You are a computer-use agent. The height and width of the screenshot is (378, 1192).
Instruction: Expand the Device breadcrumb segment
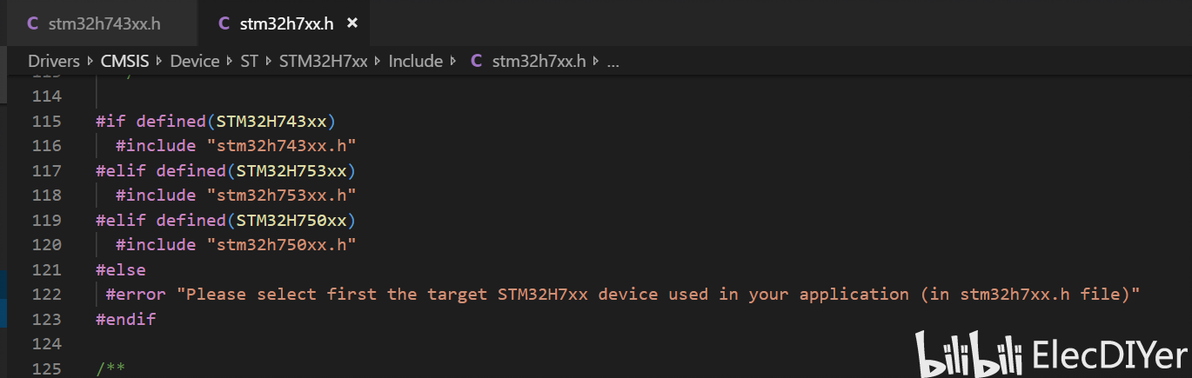(x=195, y=61)
